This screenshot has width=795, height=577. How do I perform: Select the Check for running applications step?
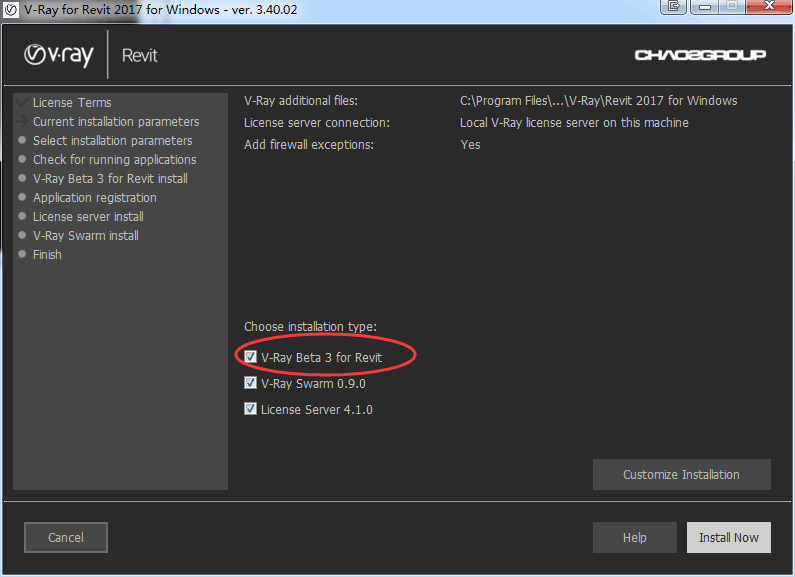coord(114,160)
